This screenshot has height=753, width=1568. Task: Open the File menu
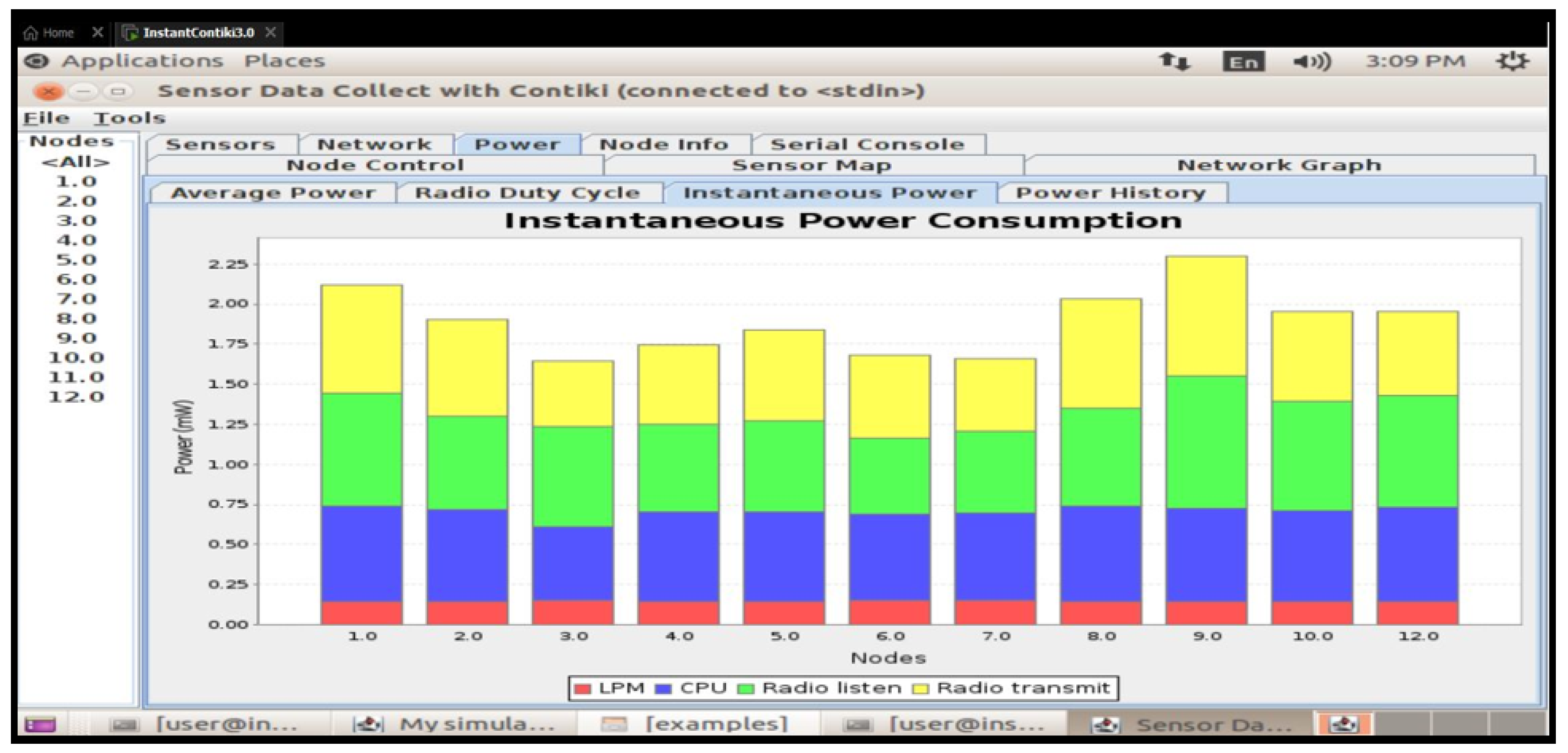[46, 118]
